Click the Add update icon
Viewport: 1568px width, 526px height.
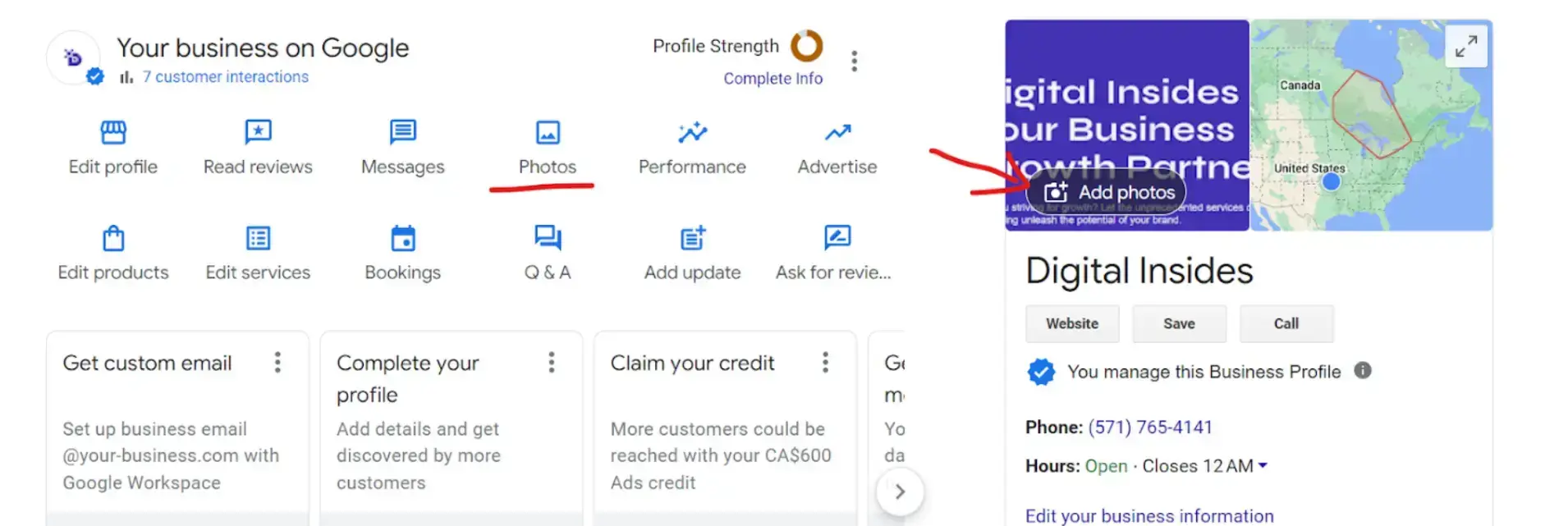tap(692, 238)
